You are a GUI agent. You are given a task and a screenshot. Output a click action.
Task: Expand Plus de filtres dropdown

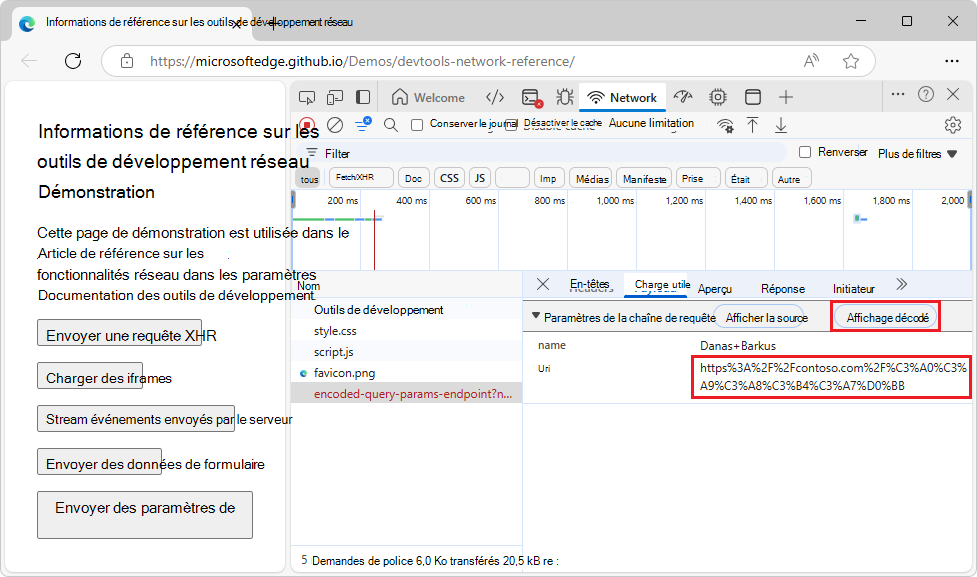tap(917, 153)
